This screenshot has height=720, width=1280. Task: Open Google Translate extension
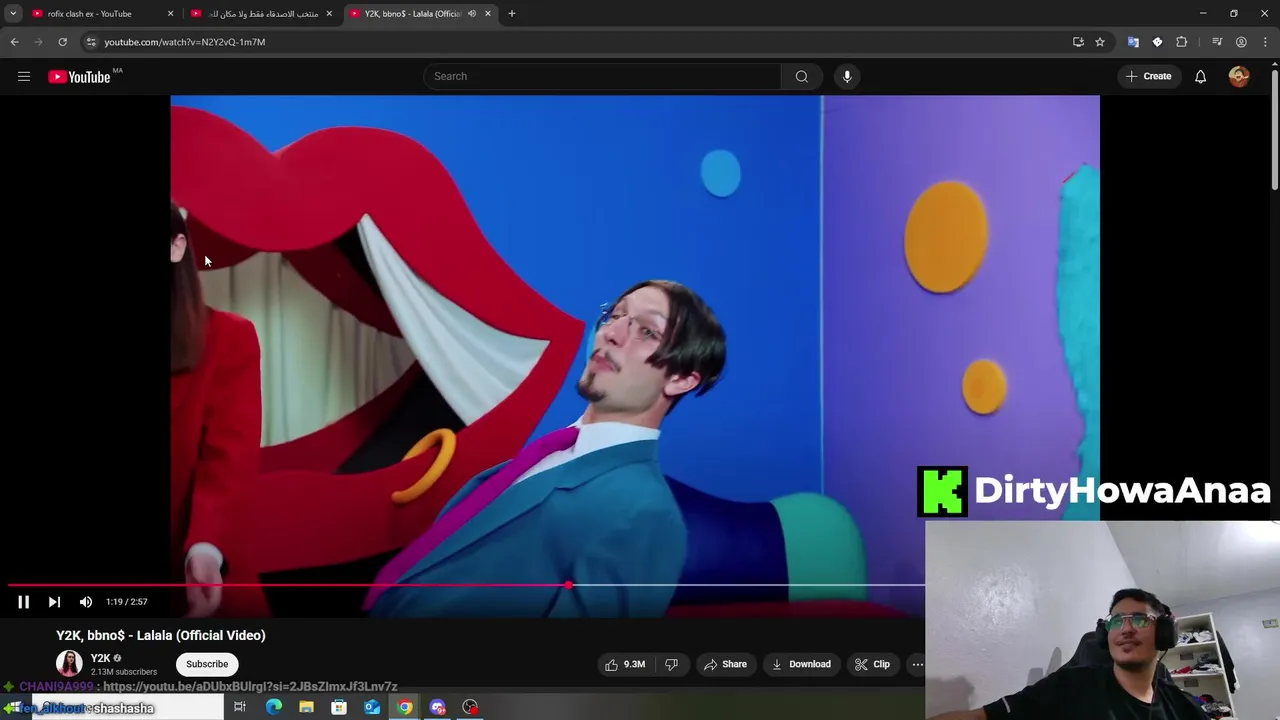tap(1133, 42)
